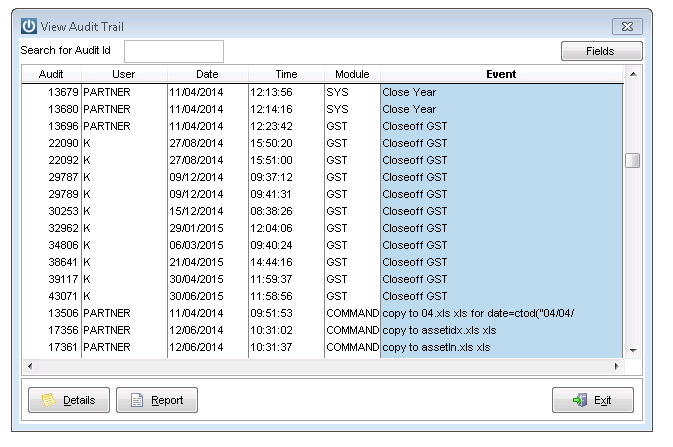
Task: Click the vertical scrollbar down arrow
Action: pos(633,350)
